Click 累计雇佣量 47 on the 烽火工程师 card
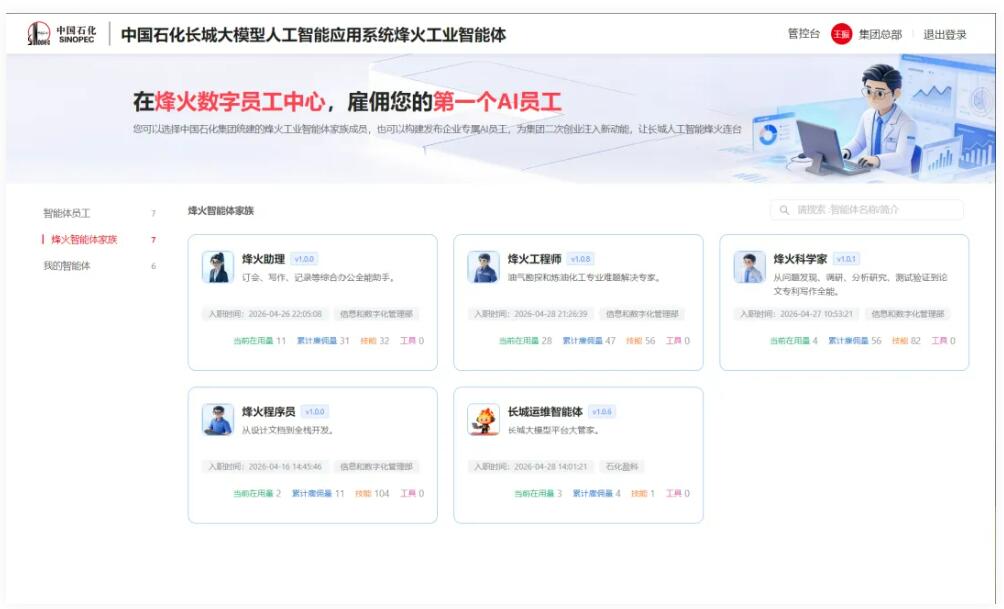This screenshot has width=1004, height=609. (588, 341)
